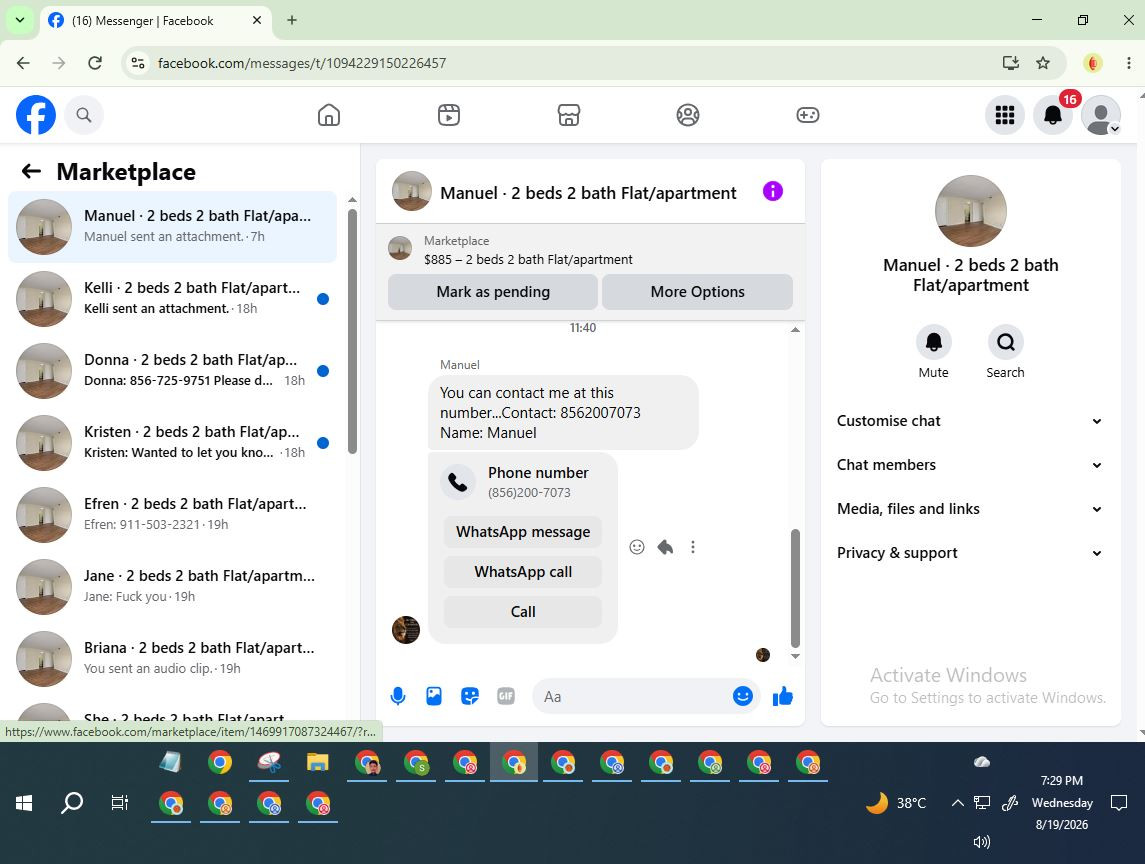
Task: Reload the page in browser
Action: [95, 63]
